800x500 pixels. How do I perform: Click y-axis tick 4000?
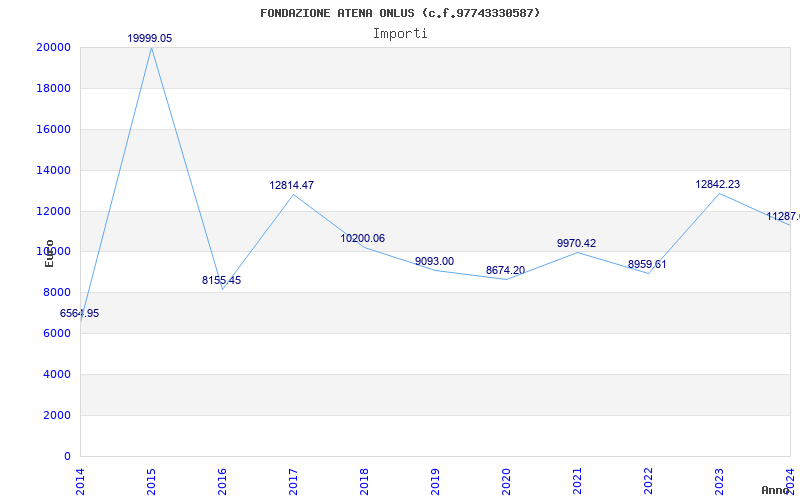[56, 374]
